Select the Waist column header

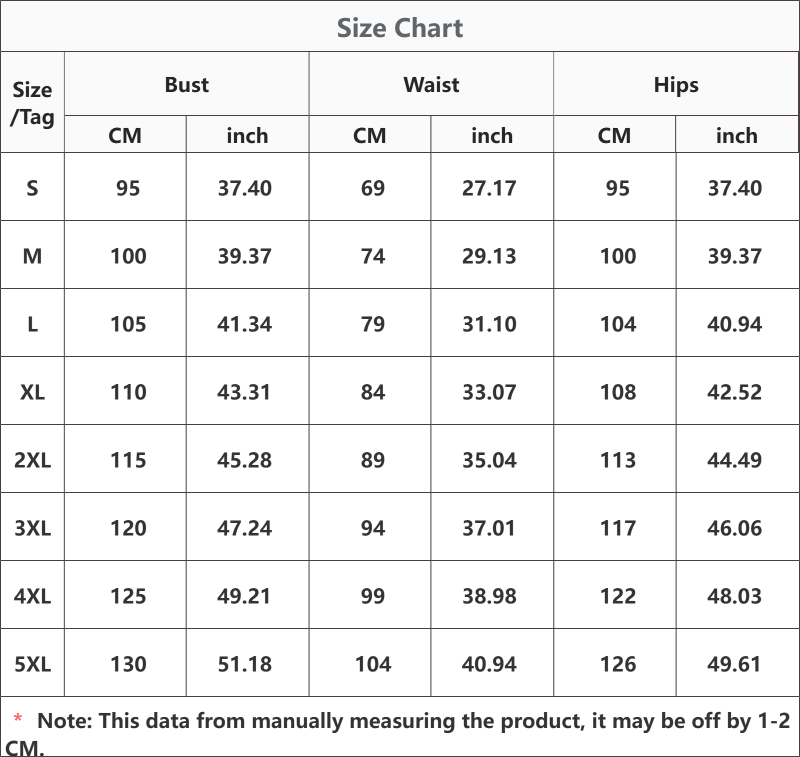431,85
